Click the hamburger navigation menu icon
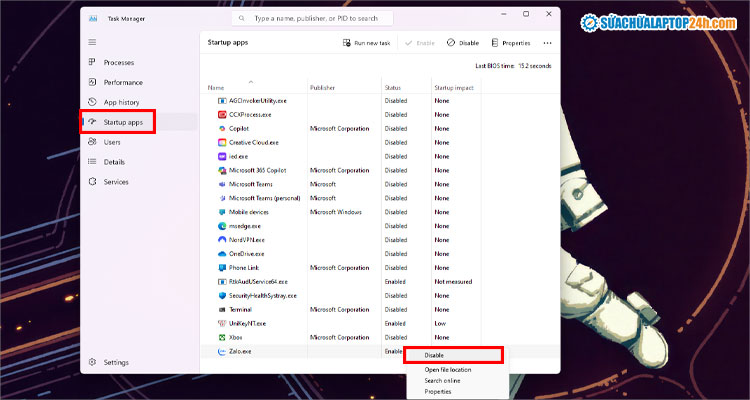 (x=93, y=42)
